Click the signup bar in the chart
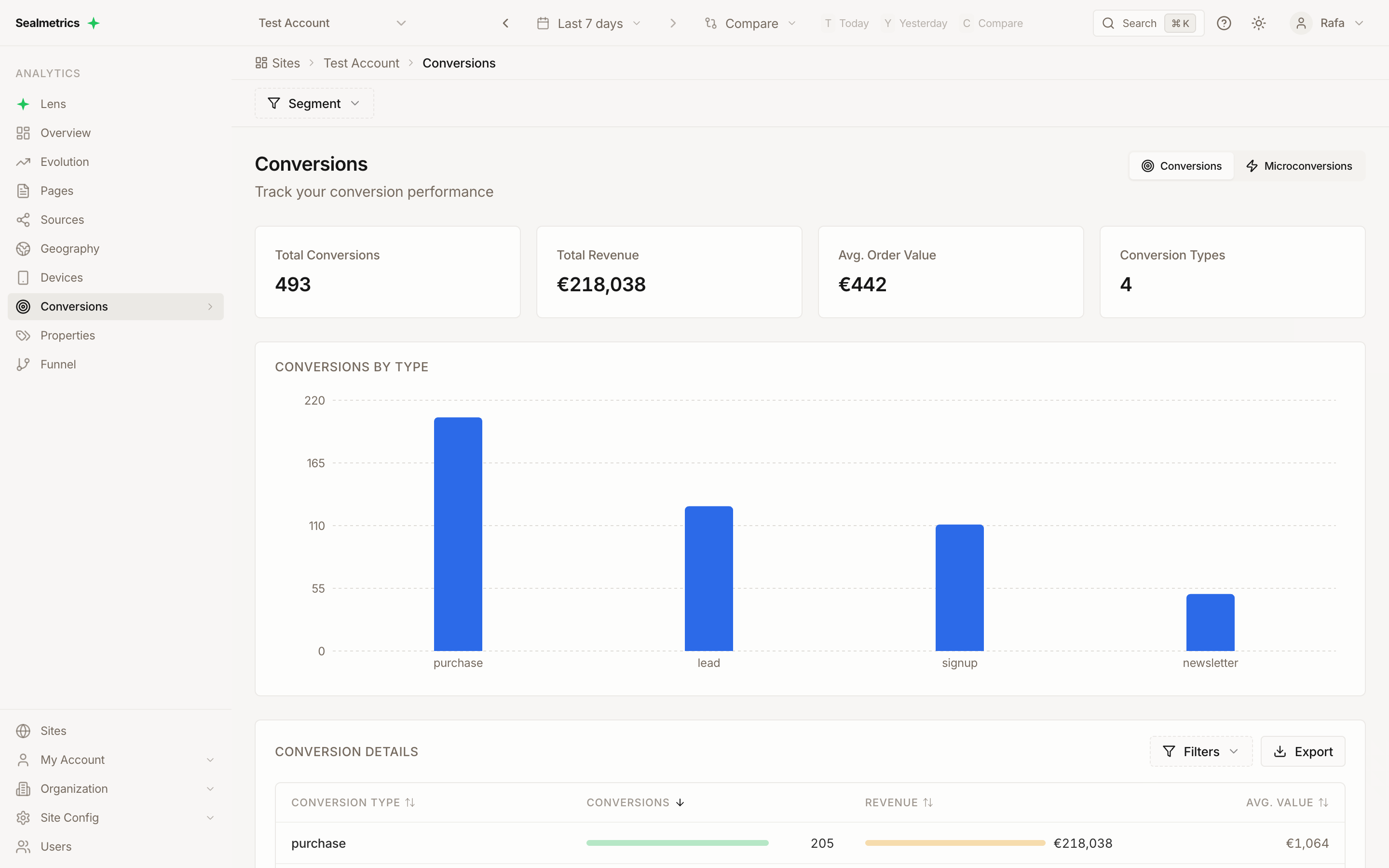This screenshot has height=868, width=1389. [960, 587]
